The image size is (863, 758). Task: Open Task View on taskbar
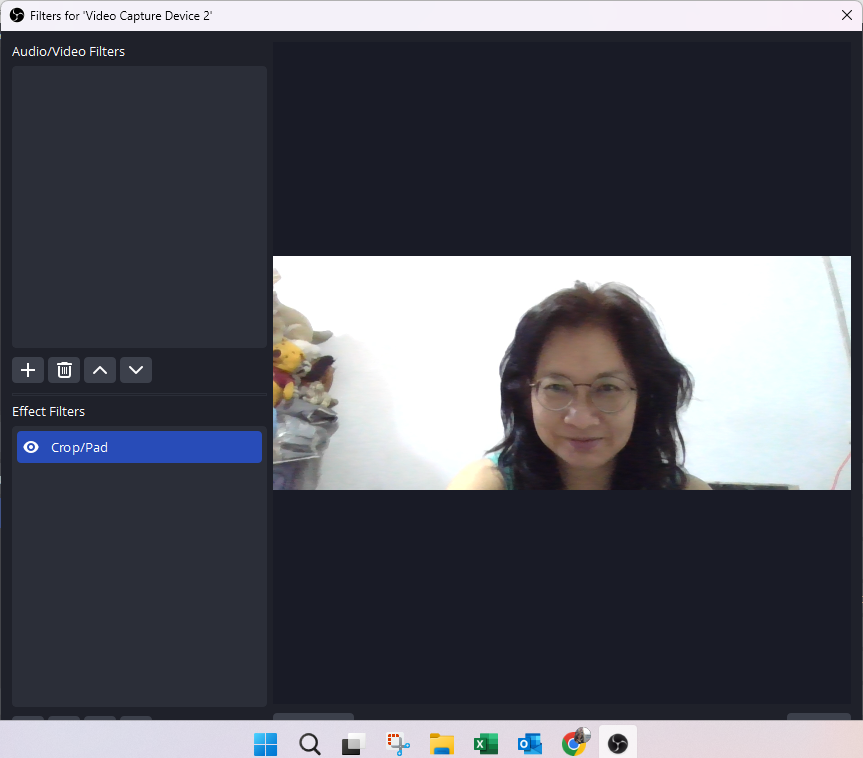click(x=353, y=744)
